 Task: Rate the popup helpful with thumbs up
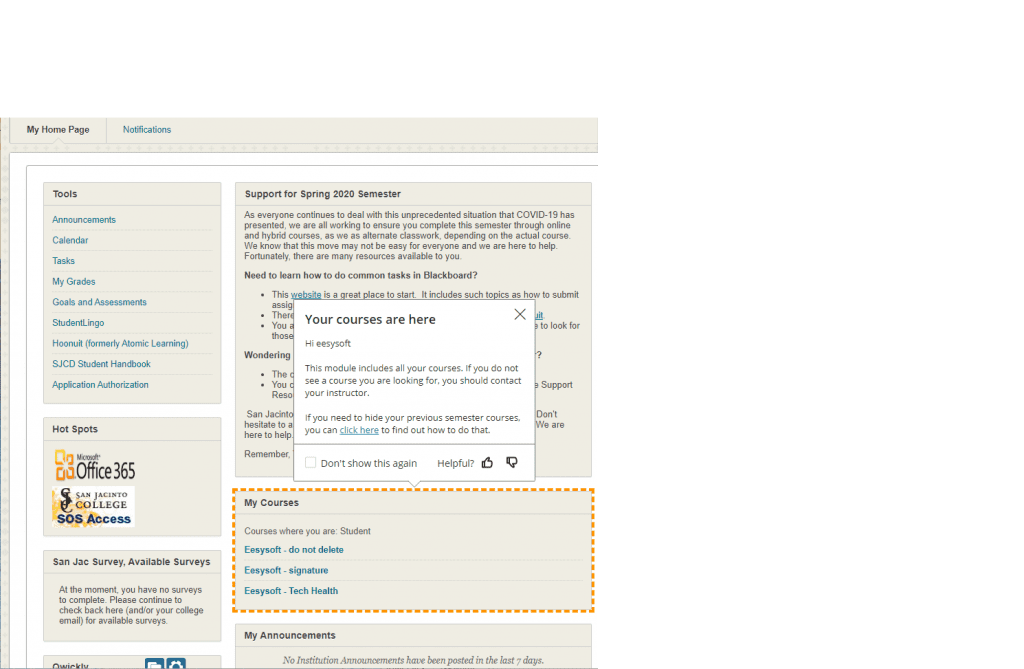click(x=487, y=462)
